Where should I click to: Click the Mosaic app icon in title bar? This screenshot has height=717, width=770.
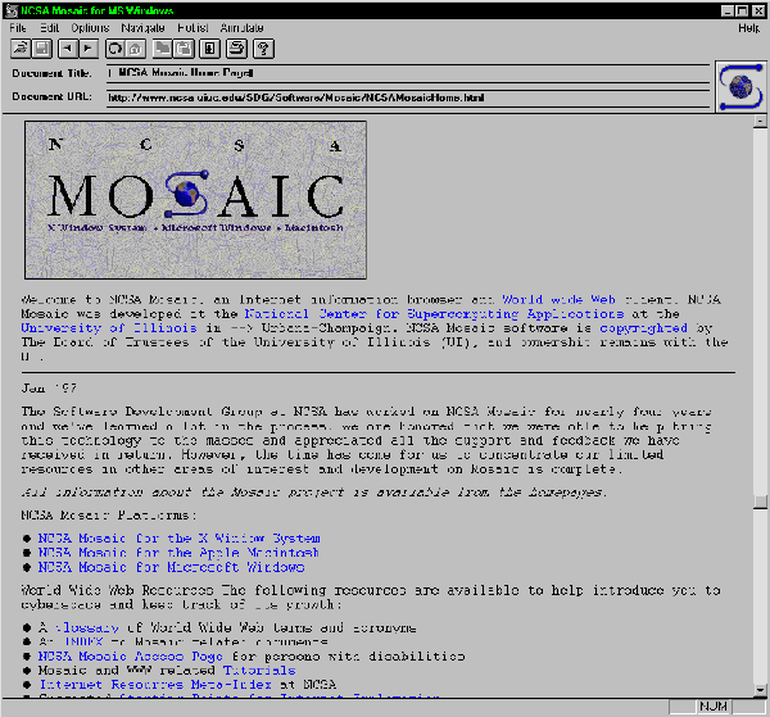[x=11, y=10]
